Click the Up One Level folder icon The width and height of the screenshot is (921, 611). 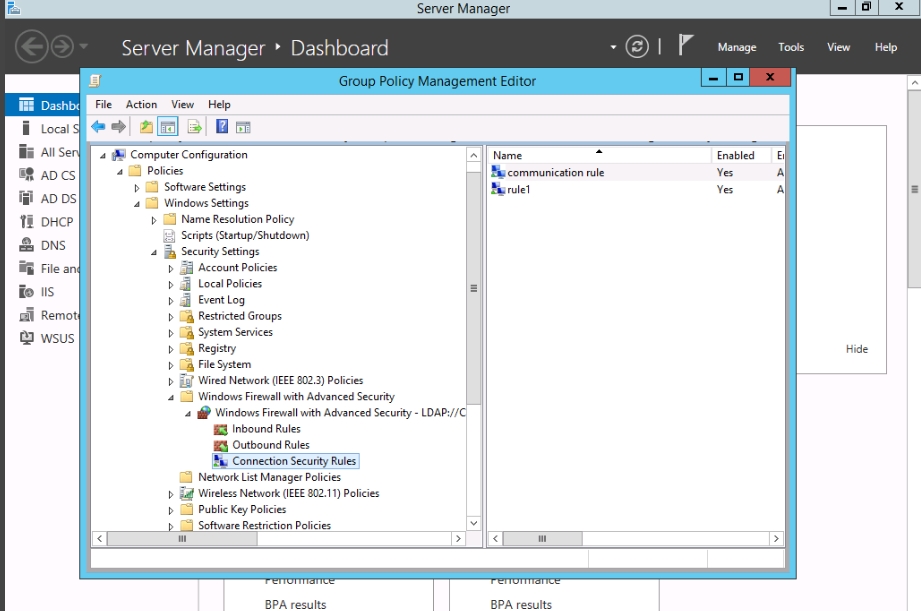click(x=146, y=126)
